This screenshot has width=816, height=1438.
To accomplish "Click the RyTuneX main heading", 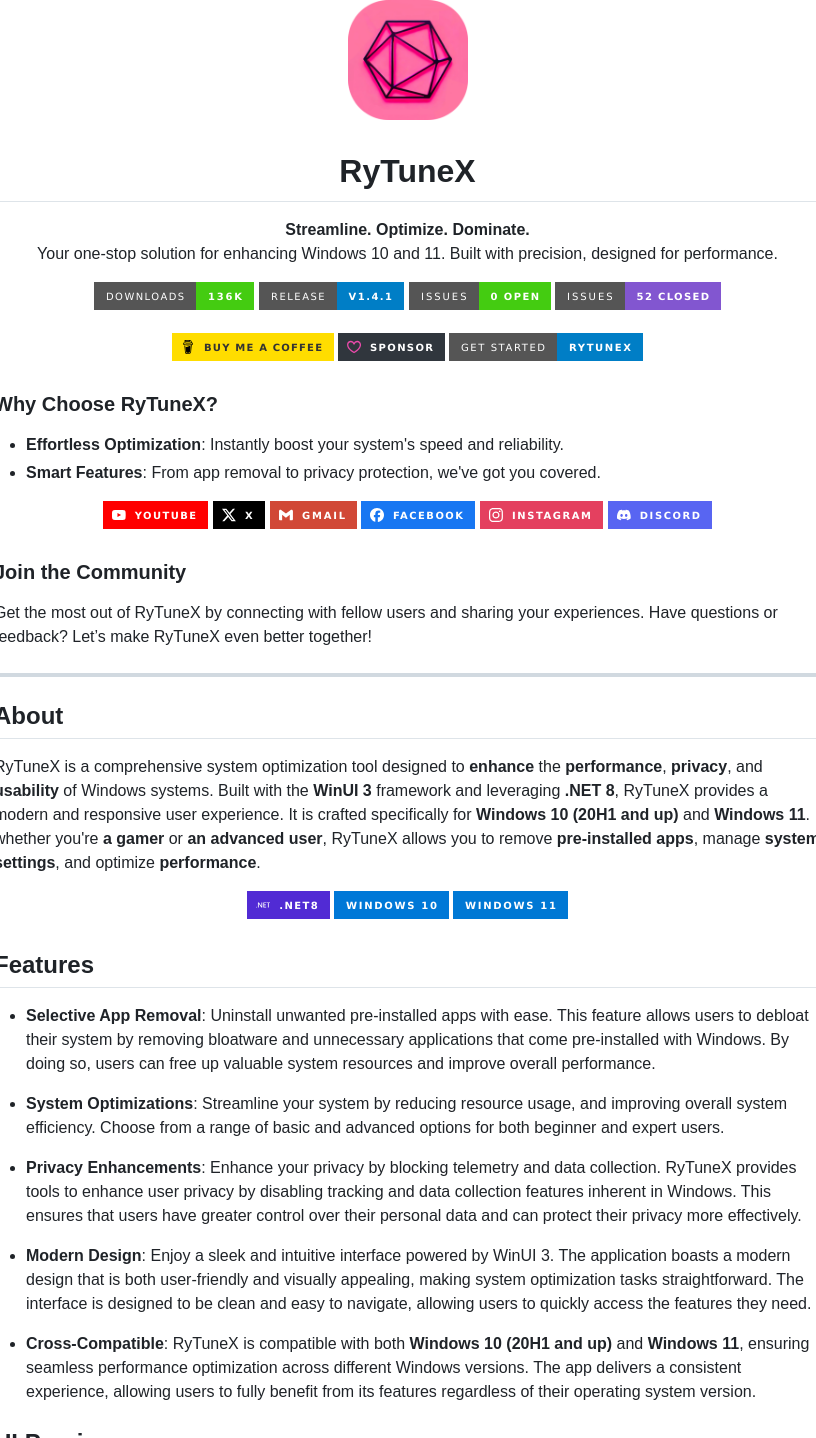I will click(407, 171).
